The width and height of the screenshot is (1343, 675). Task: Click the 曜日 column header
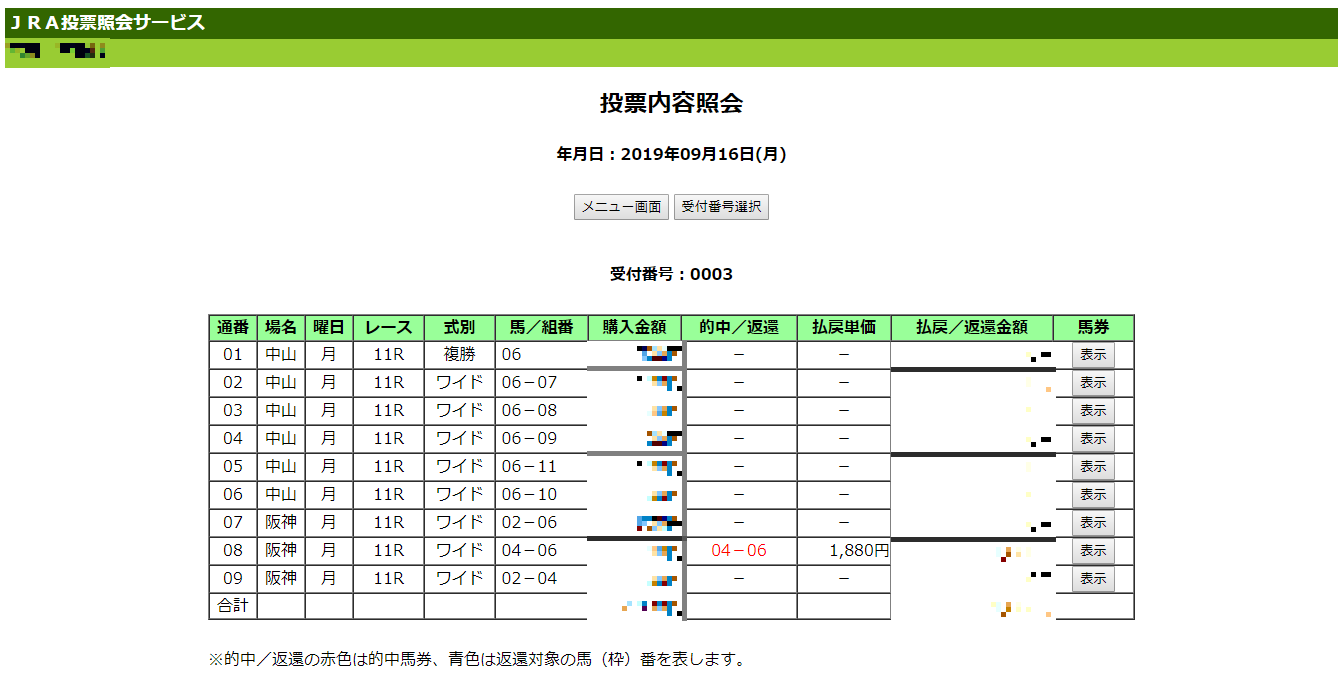tap(329, 327)
